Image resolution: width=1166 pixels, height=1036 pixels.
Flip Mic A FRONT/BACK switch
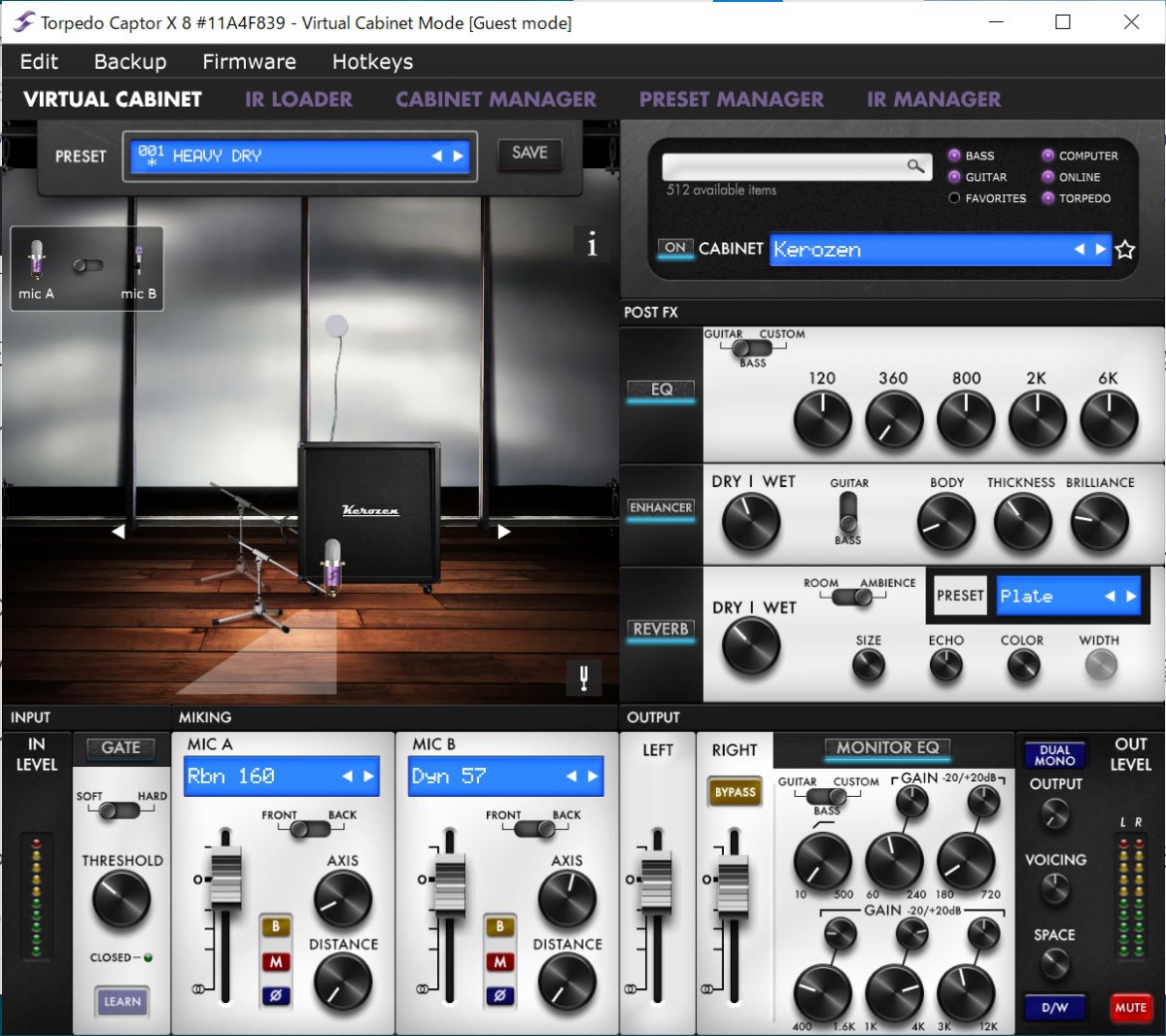pyautogui.click(x=310, y=829)
